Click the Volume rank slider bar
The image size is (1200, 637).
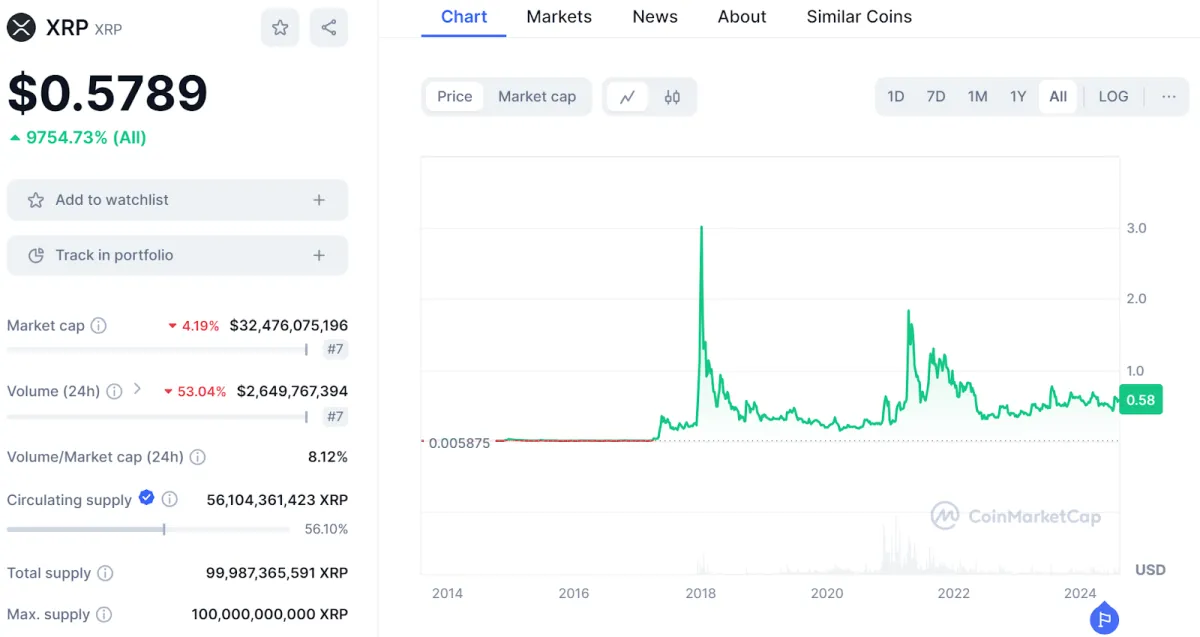(158, 416)
